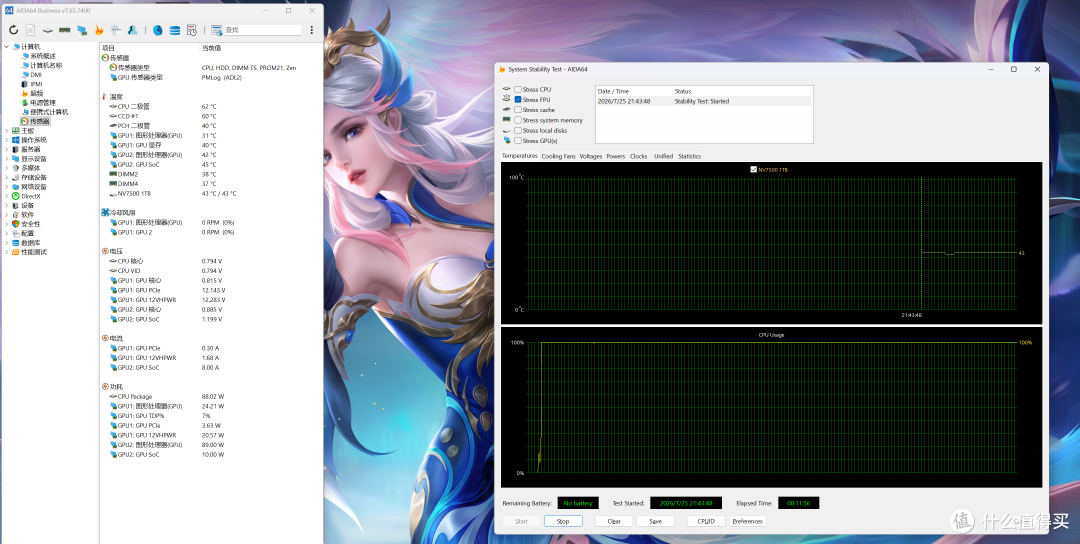Select 安全性 node in the tree
The width and height of the screenshot is (1080, 544).
click(x=30, y=224)
